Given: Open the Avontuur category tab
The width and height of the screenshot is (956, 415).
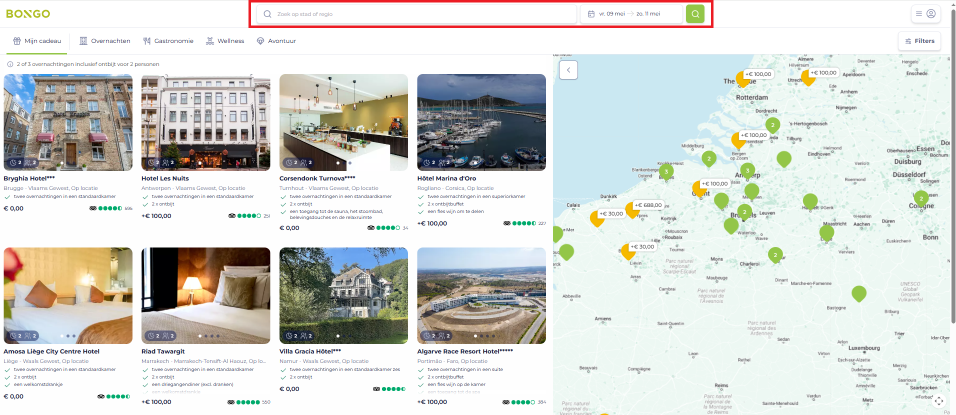Looking at the screenshot, I should pyautogui.click(x=276, y=41).
